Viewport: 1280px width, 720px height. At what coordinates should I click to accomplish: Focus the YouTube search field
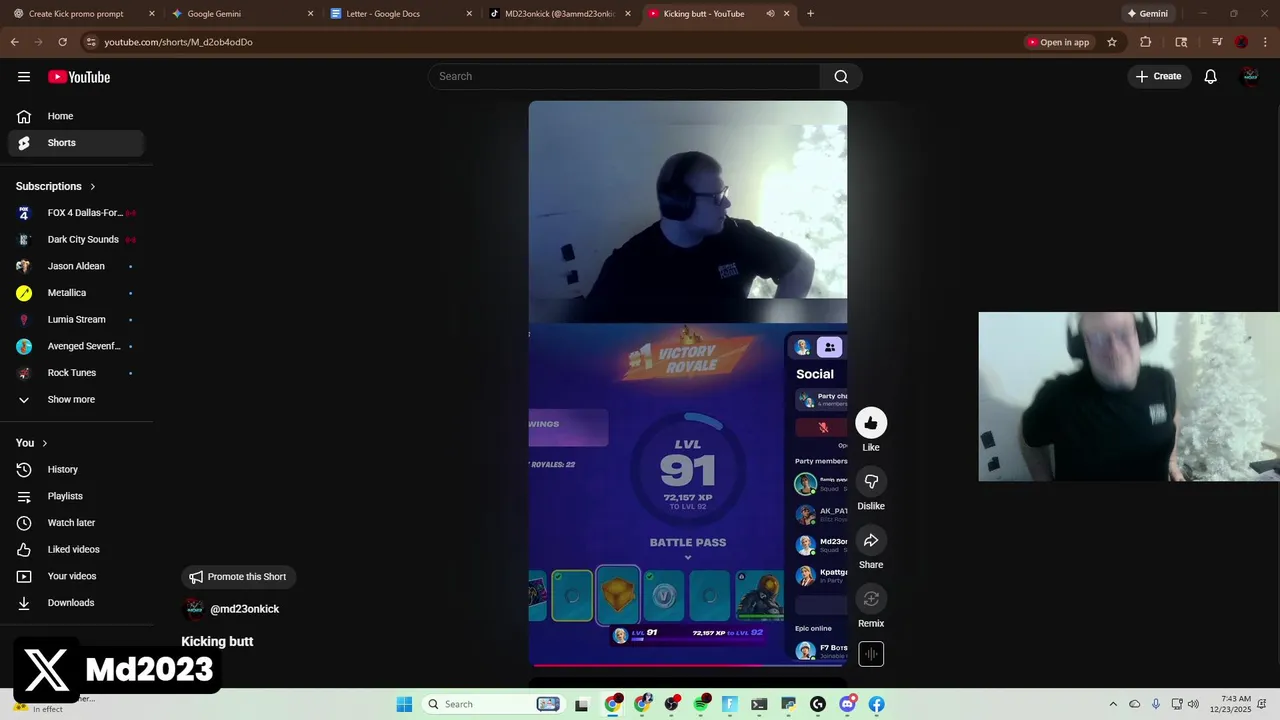coord(625,77)
